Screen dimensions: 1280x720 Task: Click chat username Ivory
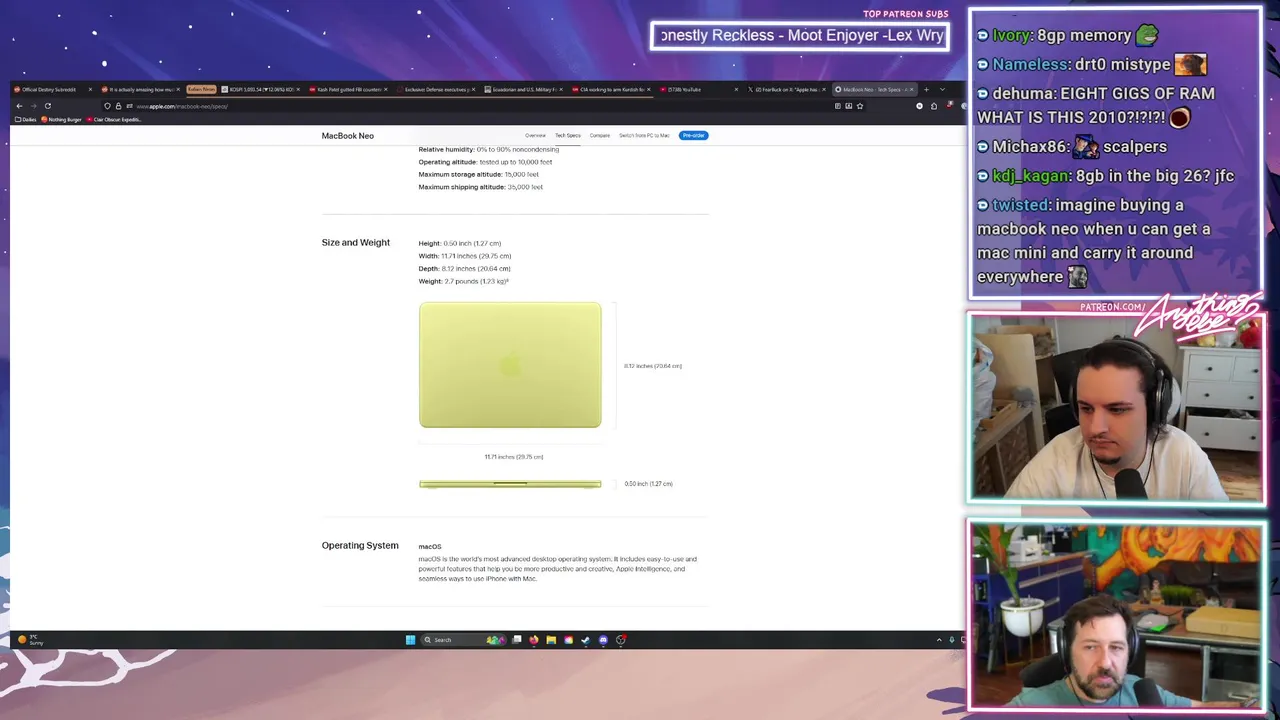(x=1012, y=36)
